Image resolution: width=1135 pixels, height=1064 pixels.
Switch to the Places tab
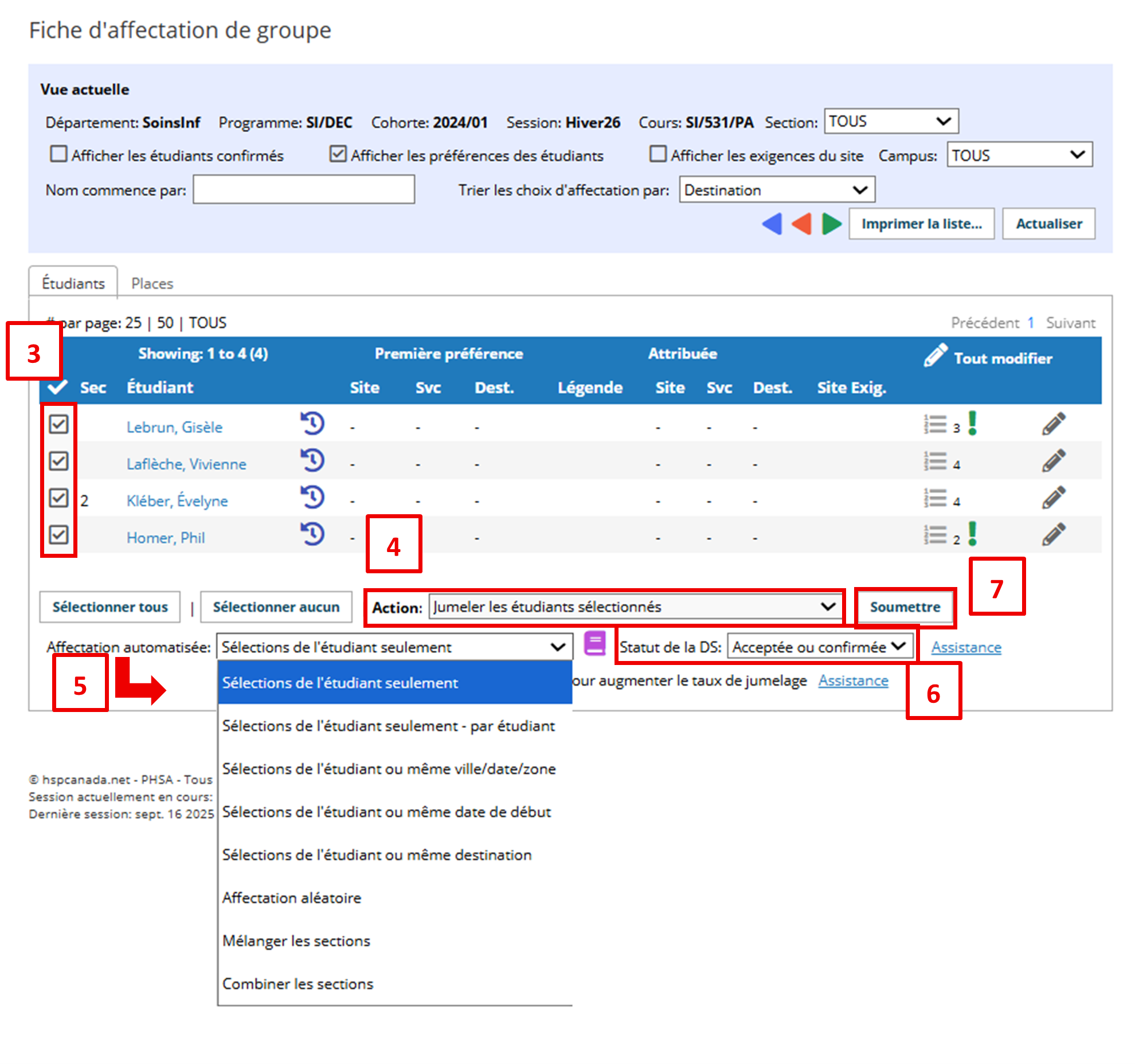[152, 283]
